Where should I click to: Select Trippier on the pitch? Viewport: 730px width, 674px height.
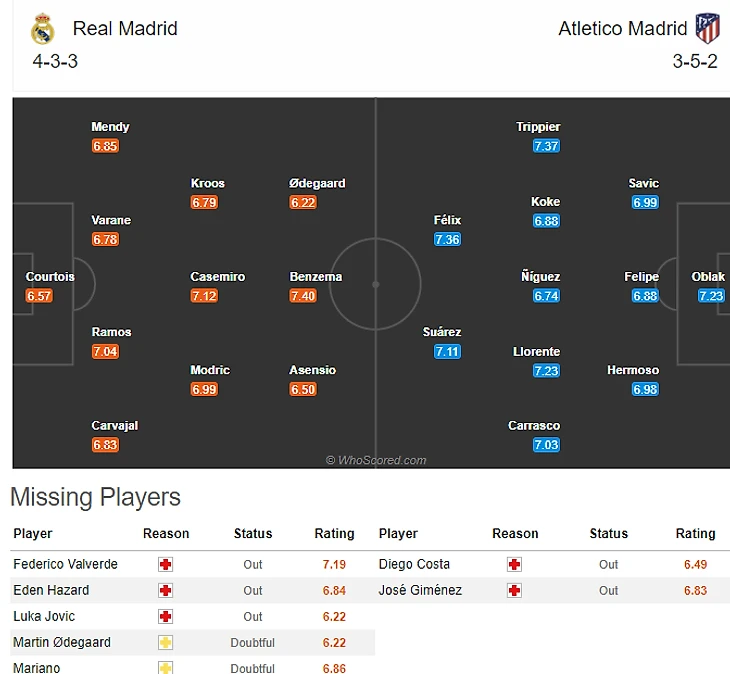pyautogui.click(x=538, y=127)
